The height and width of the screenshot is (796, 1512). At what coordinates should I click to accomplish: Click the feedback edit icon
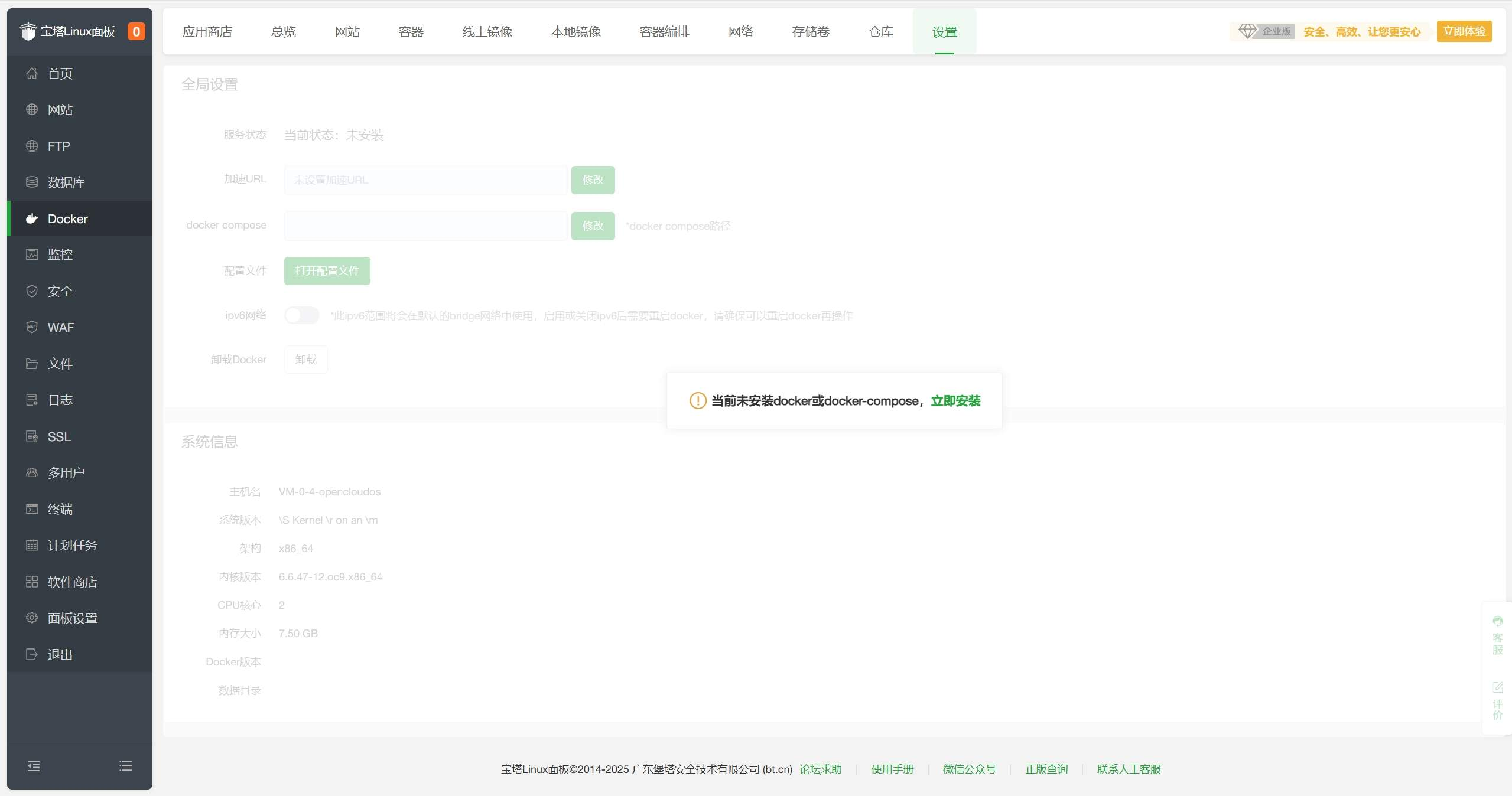(x=1497, y=687)
